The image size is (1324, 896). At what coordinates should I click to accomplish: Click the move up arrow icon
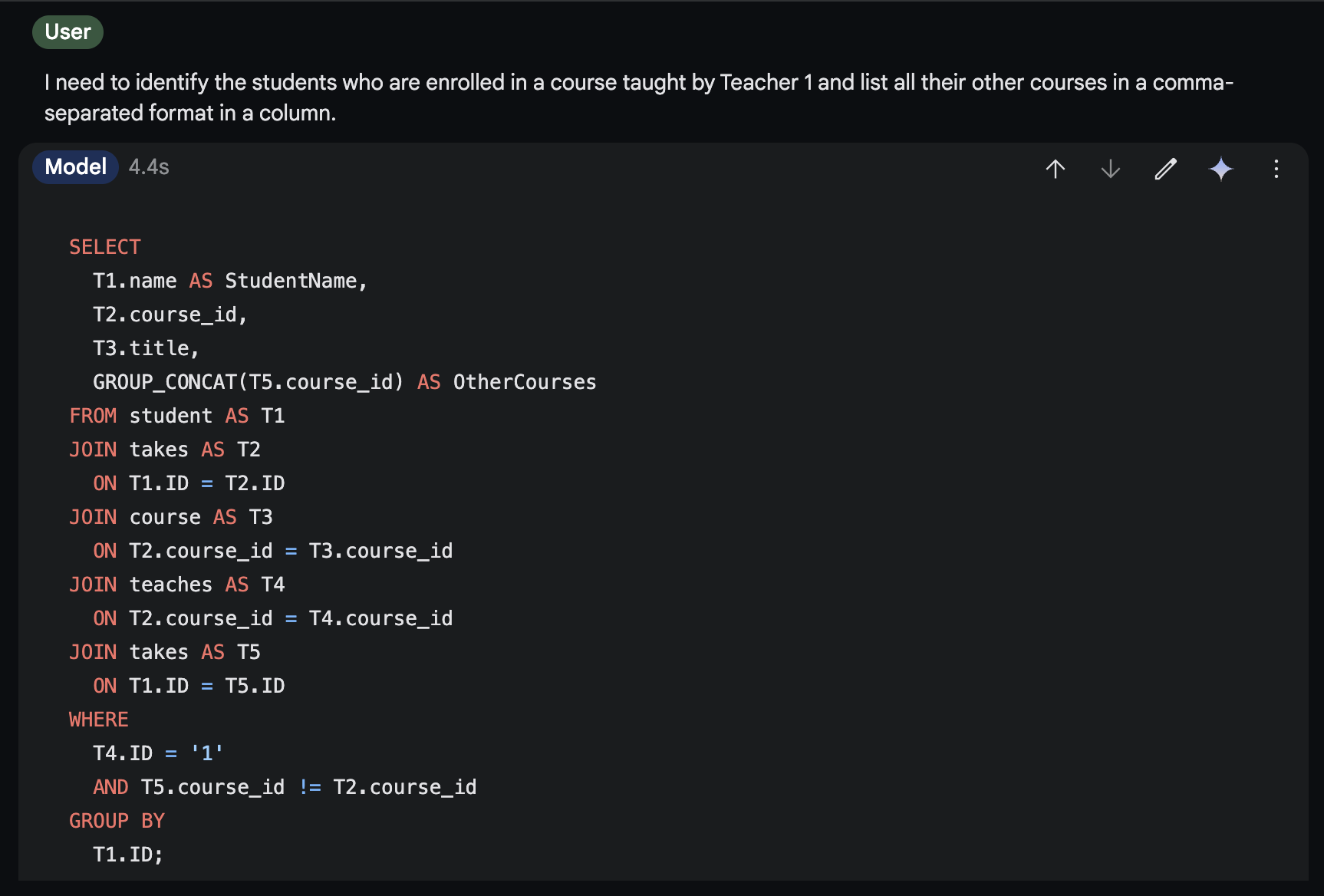pyautogui.click(x=1056, y=169)
